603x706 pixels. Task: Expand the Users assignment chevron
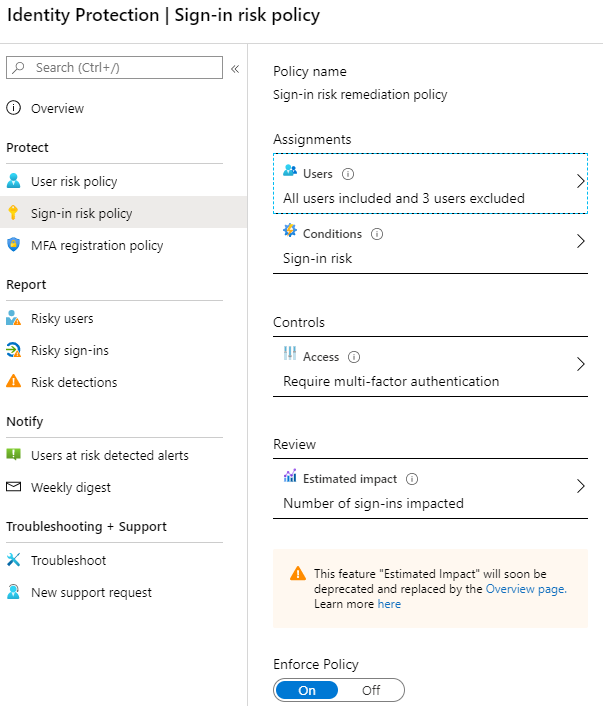(x=580, y=181)
